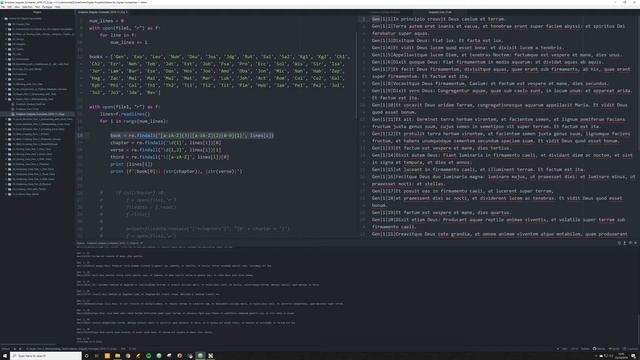
Task: Click the active Atom icon on taskbar
Action: (x=200, y=356)
